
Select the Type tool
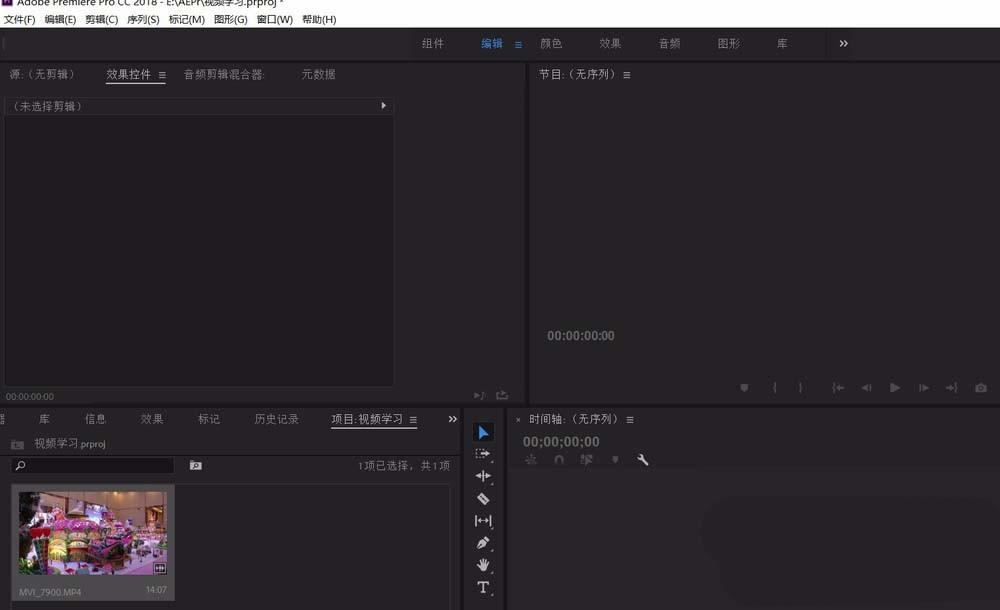click(x=483, y=587)
